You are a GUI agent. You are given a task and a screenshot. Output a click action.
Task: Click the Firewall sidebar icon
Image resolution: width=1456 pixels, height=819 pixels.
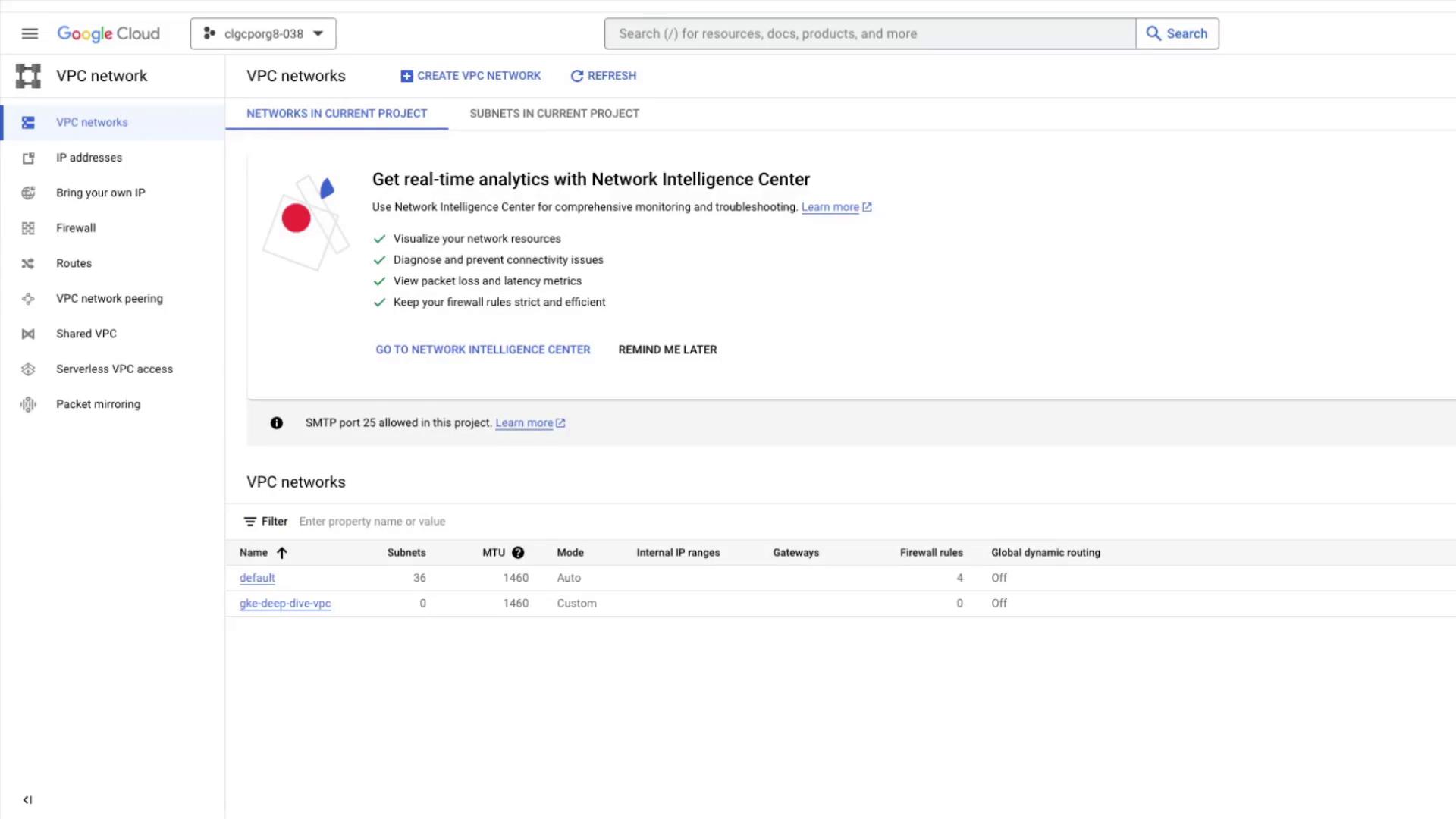click(28, 228)
